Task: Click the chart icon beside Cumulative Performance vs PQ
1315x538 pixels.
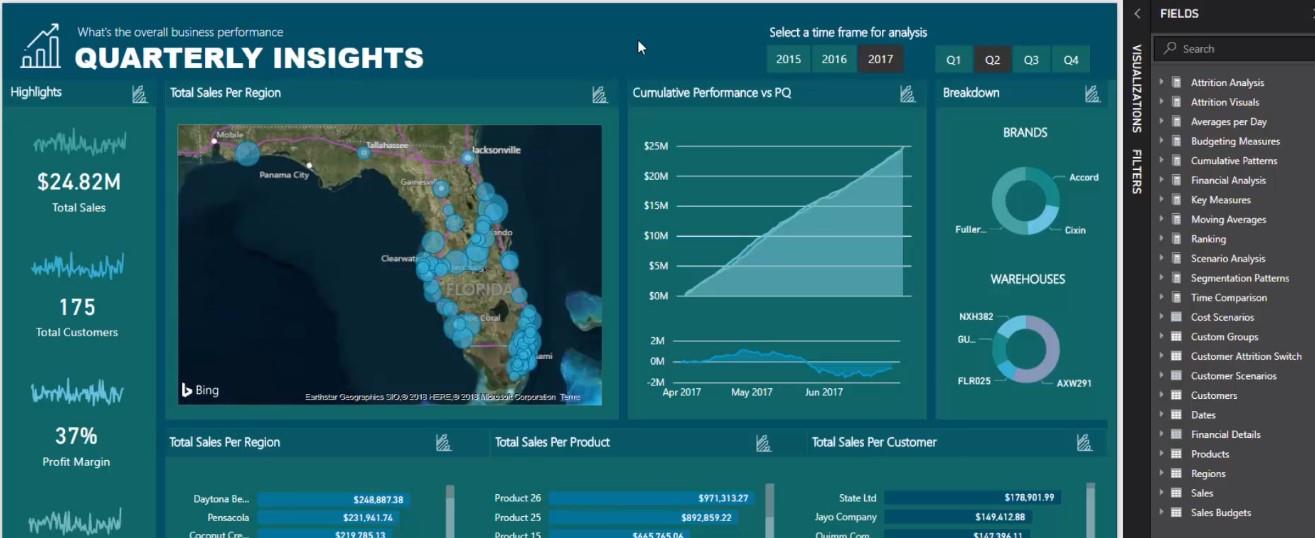Action: coord(908,93)
